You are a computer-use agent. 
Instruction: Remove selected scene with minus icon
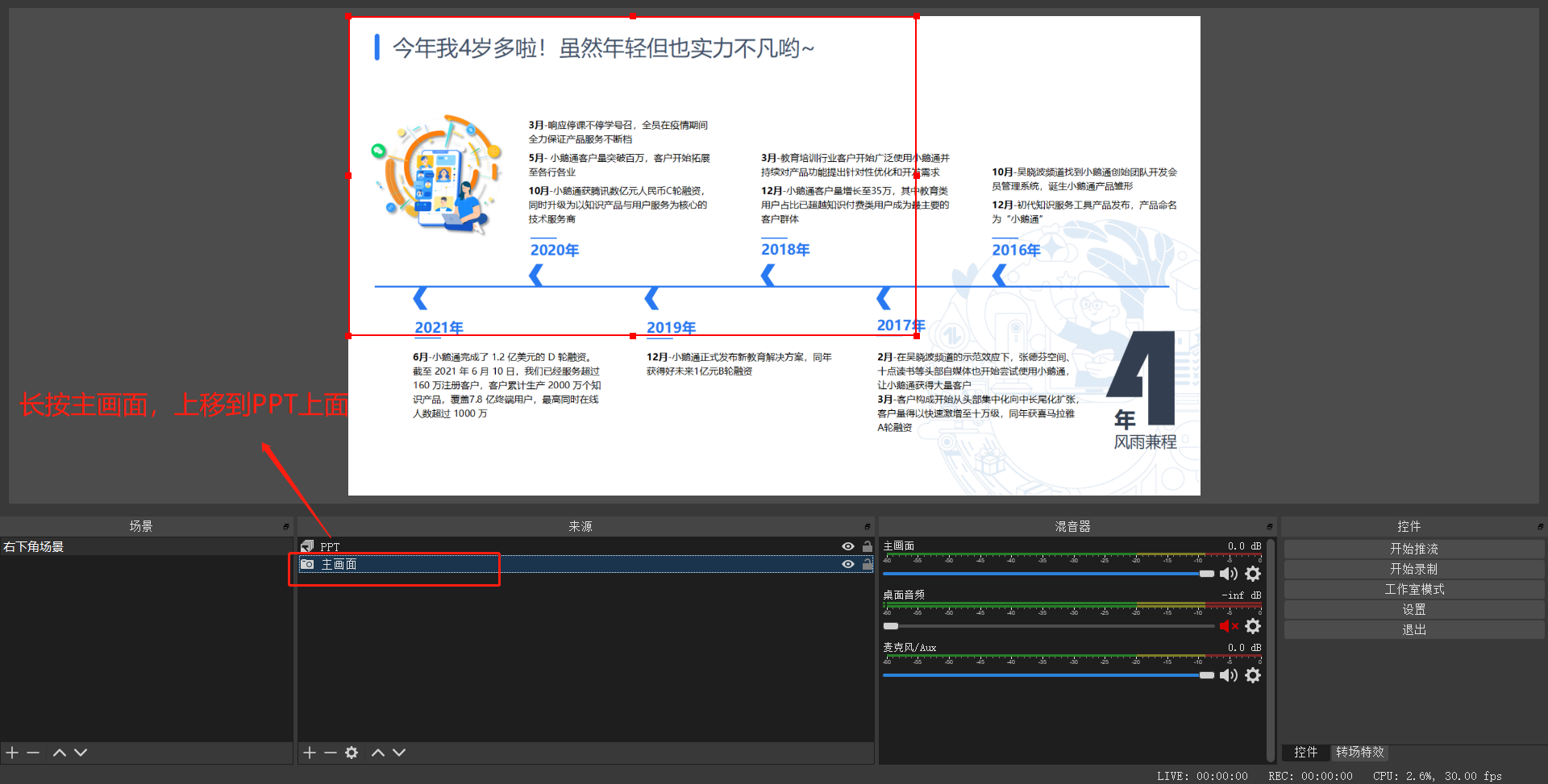click(x=33, y=753)
